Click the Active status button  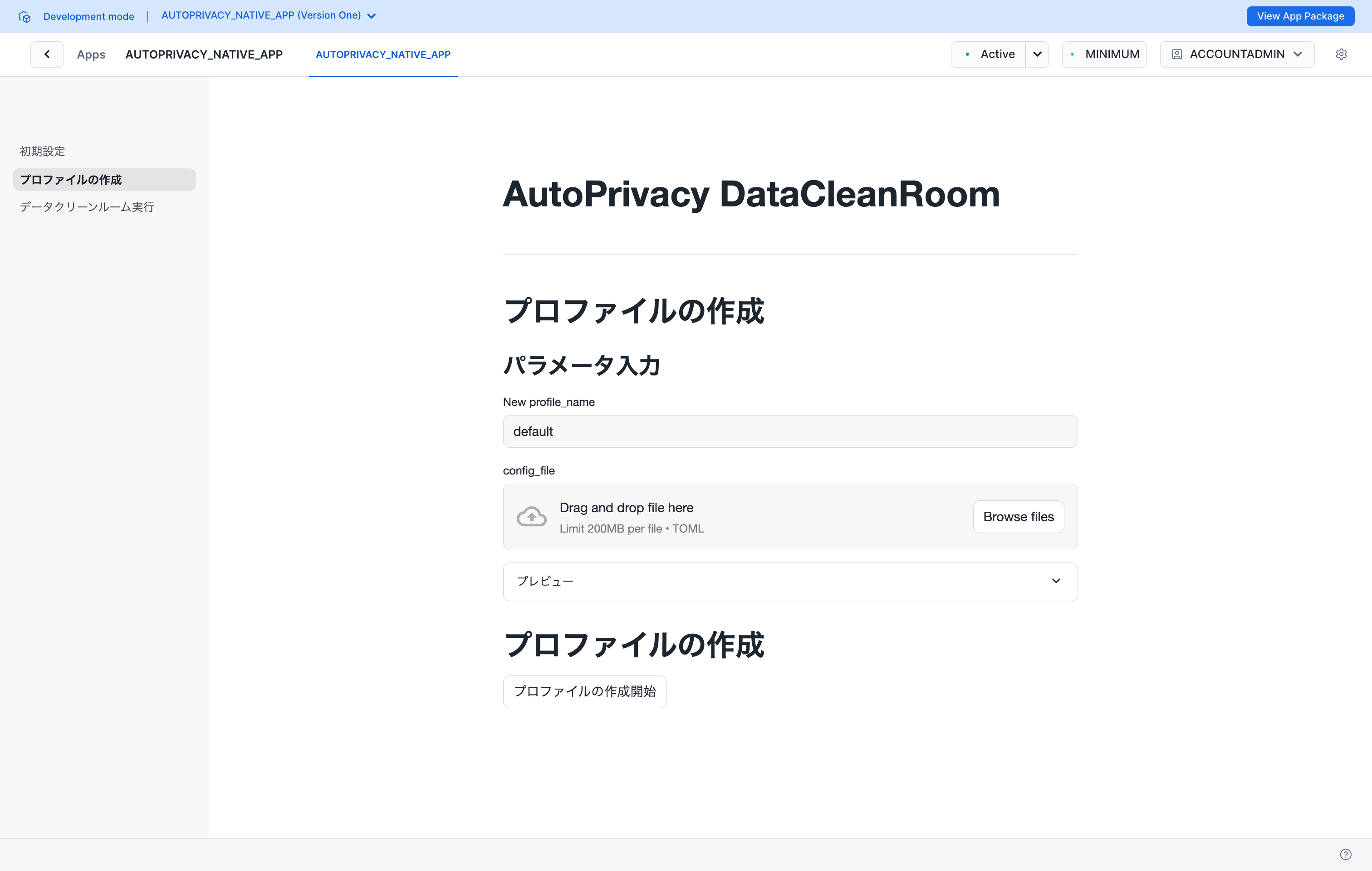pos(990,54)
